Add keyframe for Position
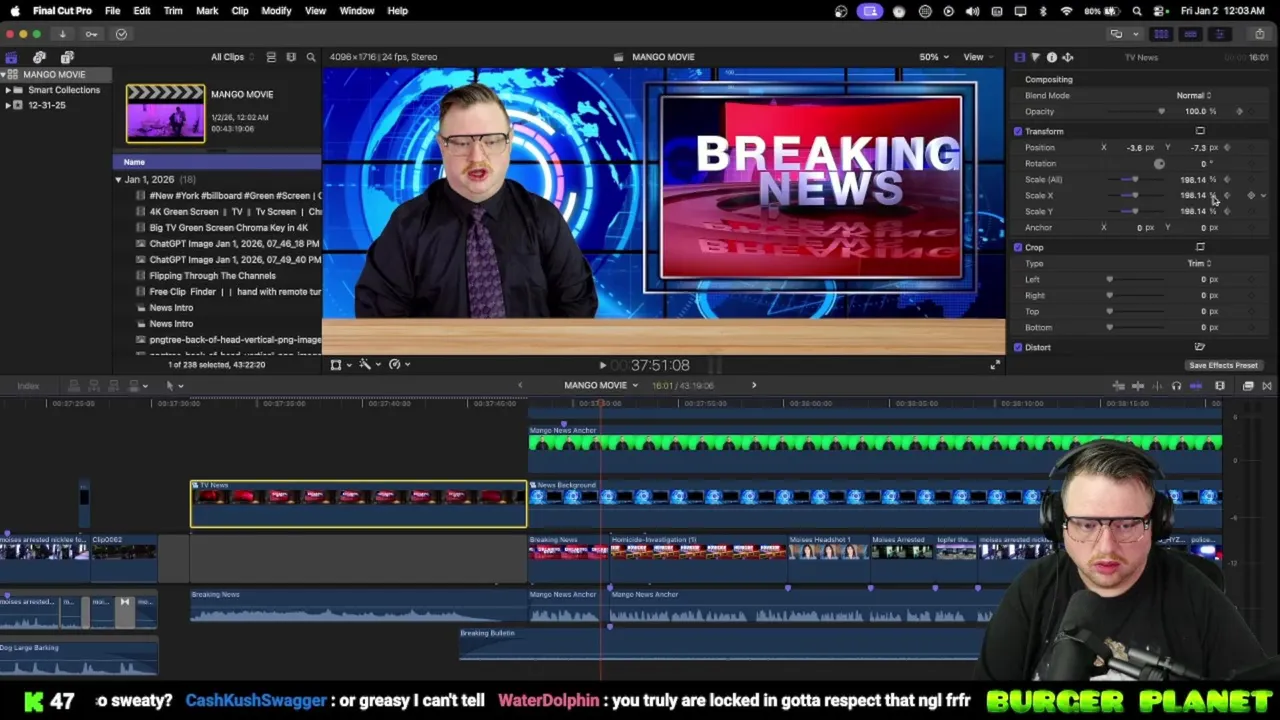 (x=1227, y=147)
